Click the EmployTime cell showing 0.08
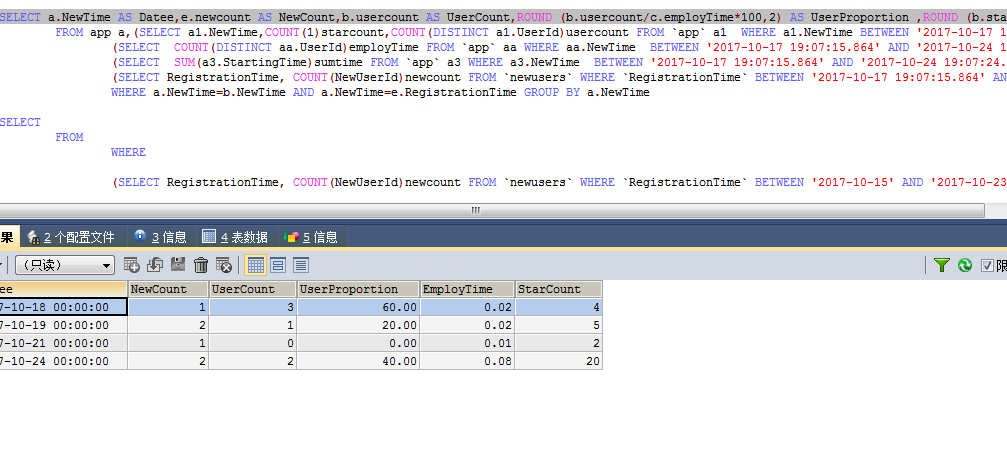The width and height of the screenshot is (1007, 461). [467, 361]
